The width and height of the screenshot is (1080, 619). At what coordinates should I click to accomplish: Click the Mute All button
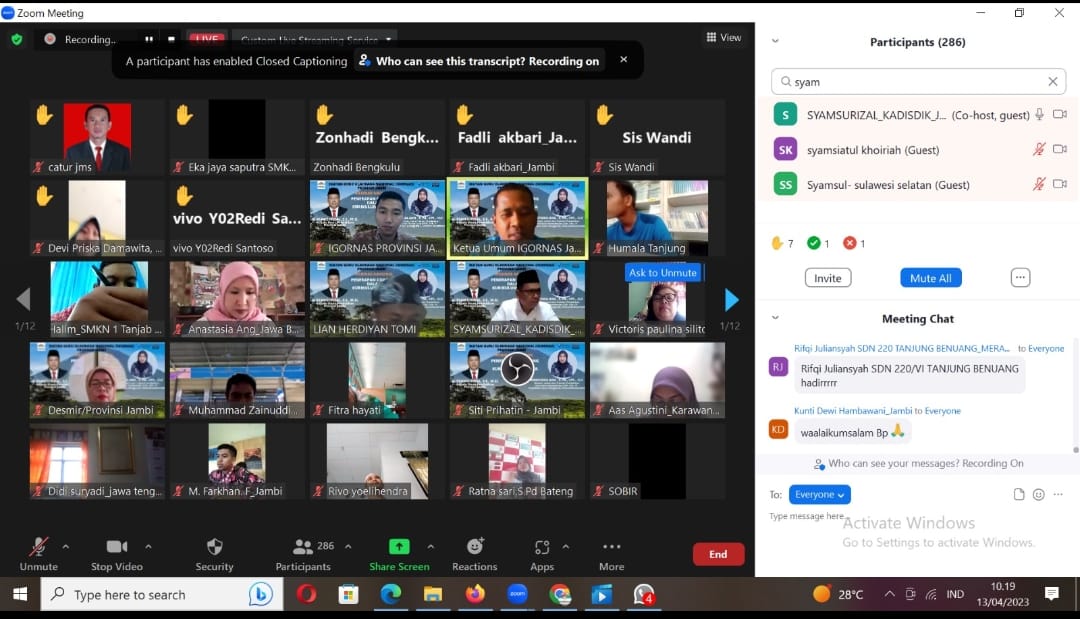click(x=931, y=277)
